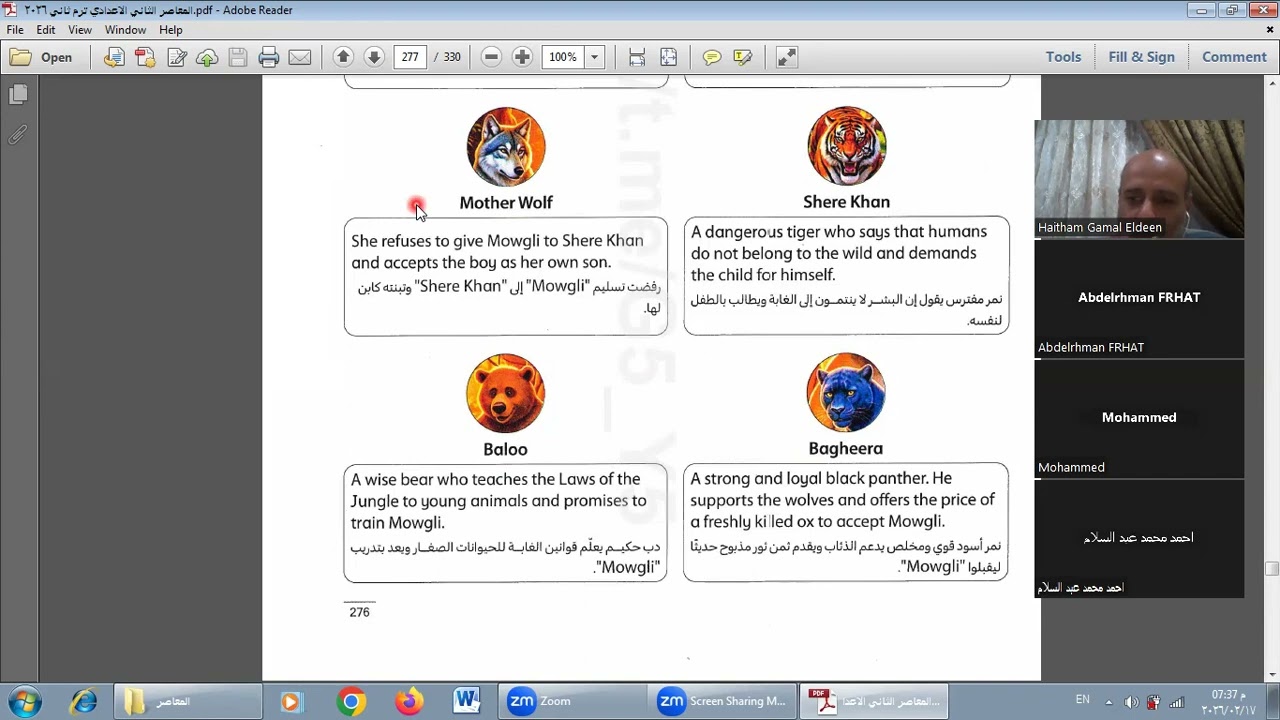1280x720 pixels.
Task: Print the document using printer icon
Action: (x=268, y=57)
